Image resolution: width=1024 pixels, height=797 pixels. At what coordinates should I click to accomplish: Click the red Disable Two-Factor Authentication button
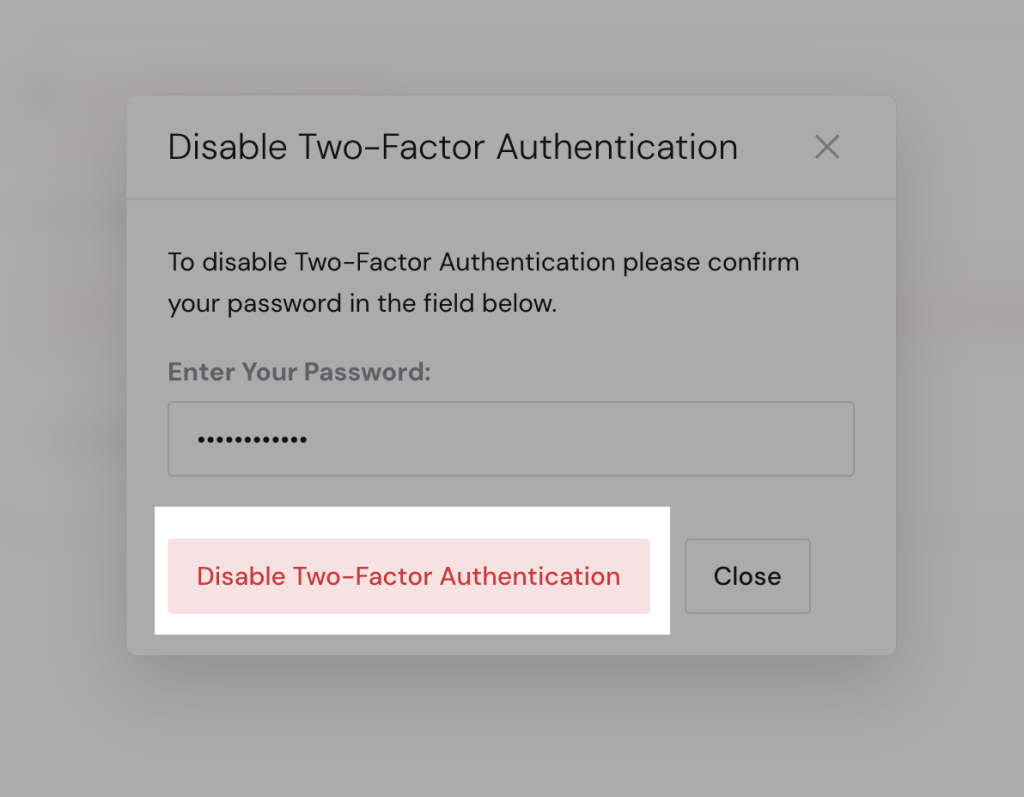[408, 576]
